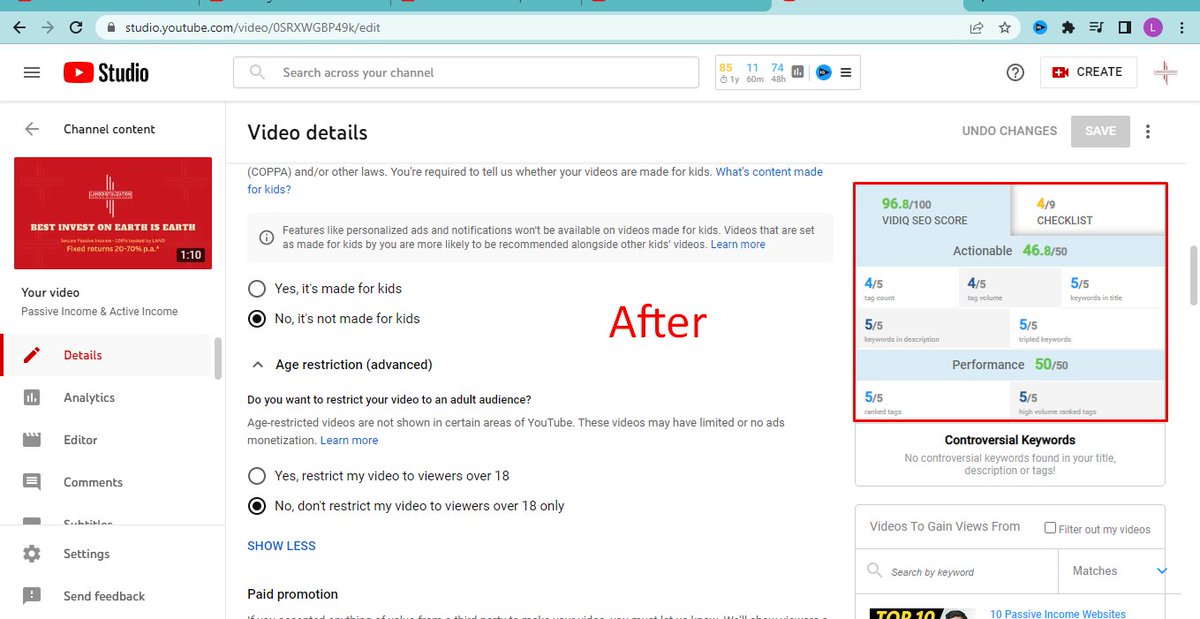
Task: Reload the page with refresh icon
Action: 77,28
